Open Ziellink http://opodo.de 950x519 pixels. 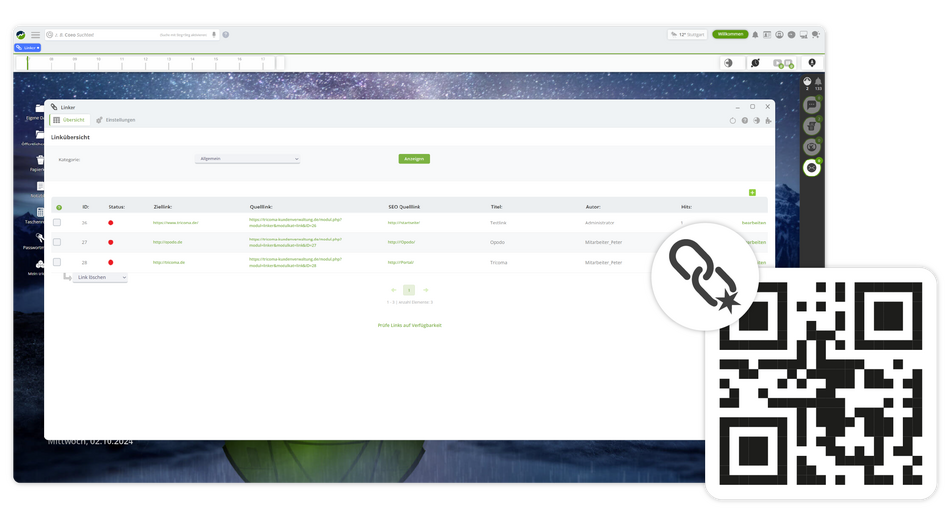coord(167,242)
